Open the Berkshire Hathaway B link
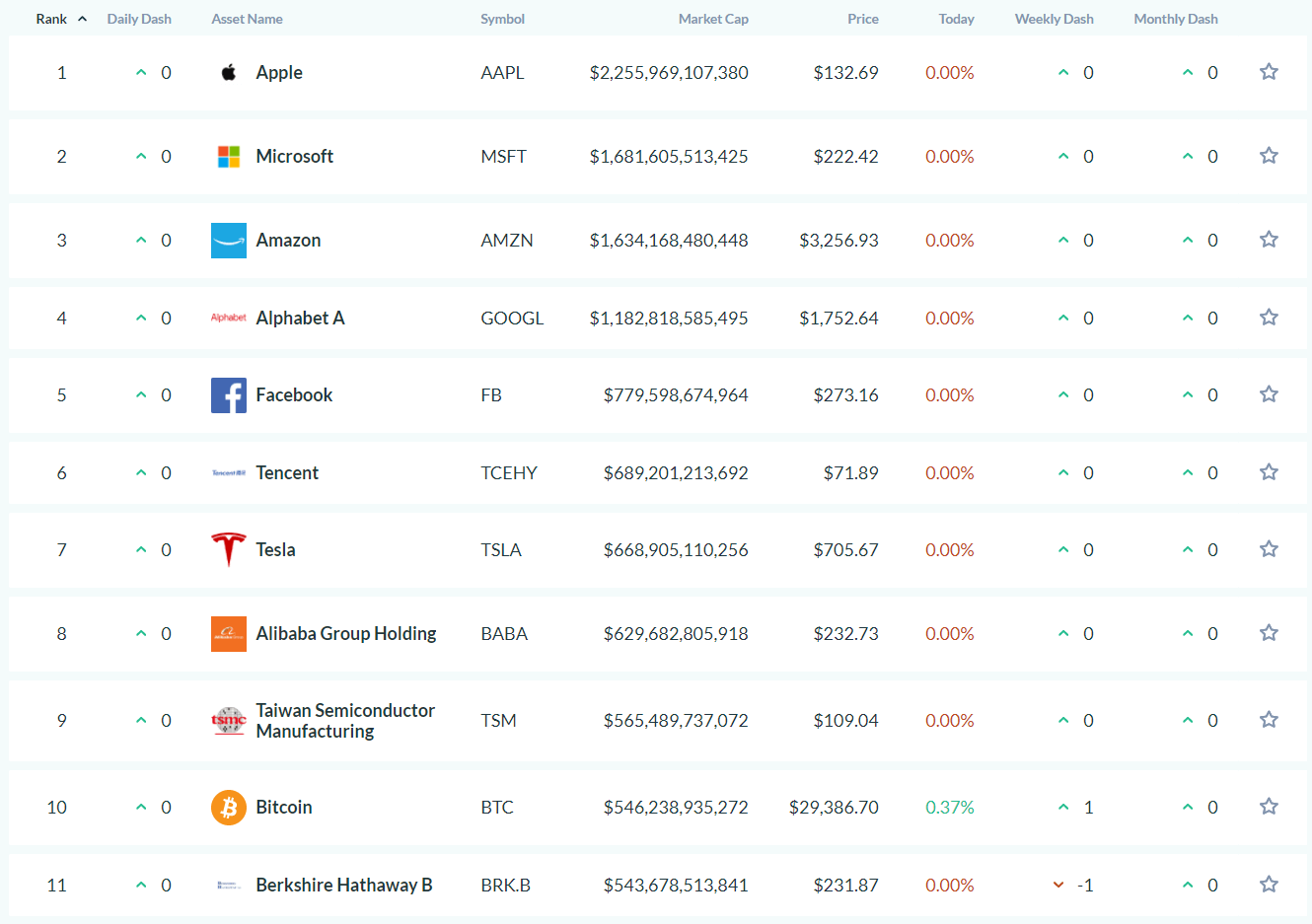This screenshot has width=1312, height=924. 343,886
